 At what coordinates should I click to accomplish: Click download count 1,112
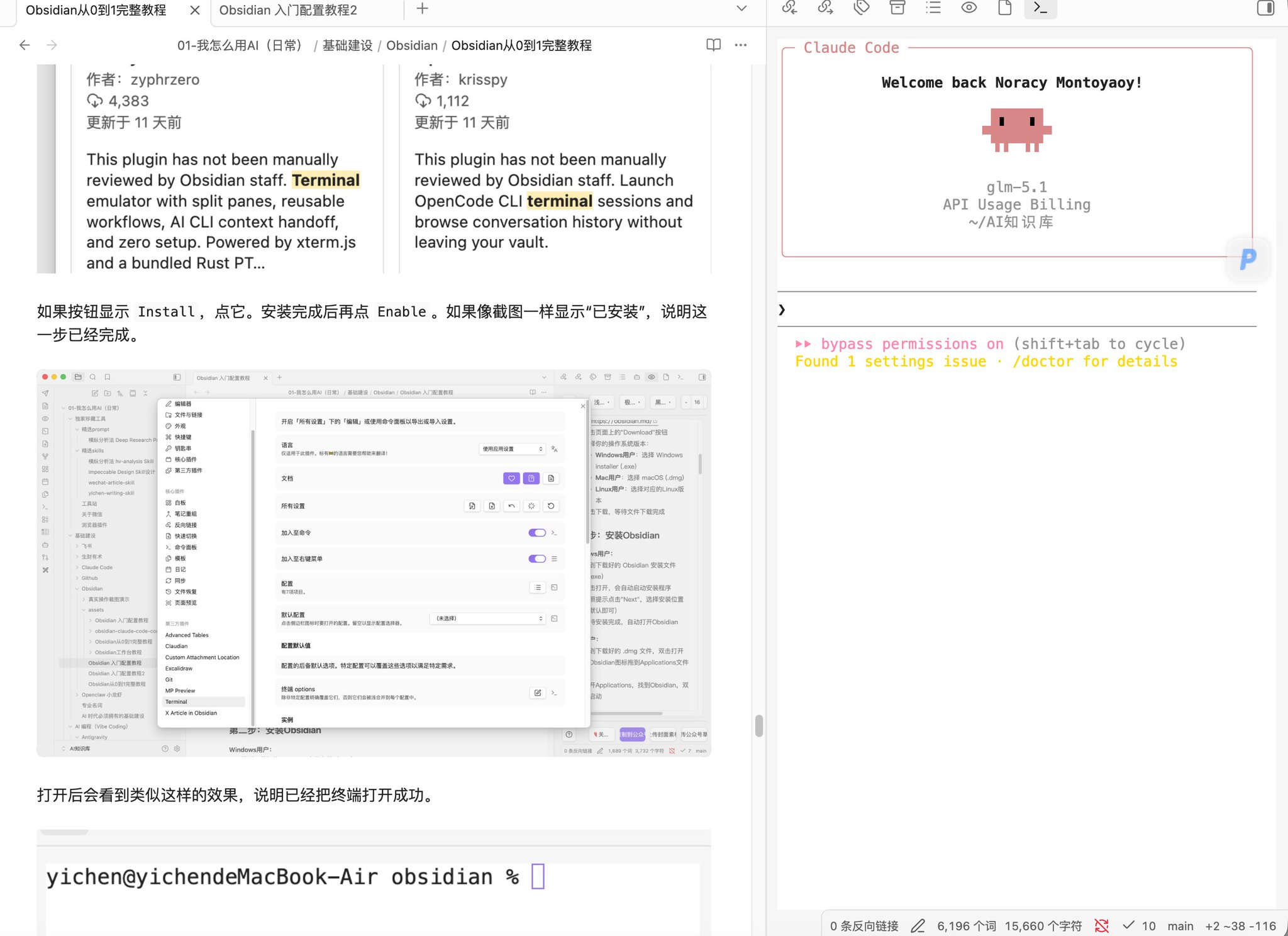click(453, 101)
